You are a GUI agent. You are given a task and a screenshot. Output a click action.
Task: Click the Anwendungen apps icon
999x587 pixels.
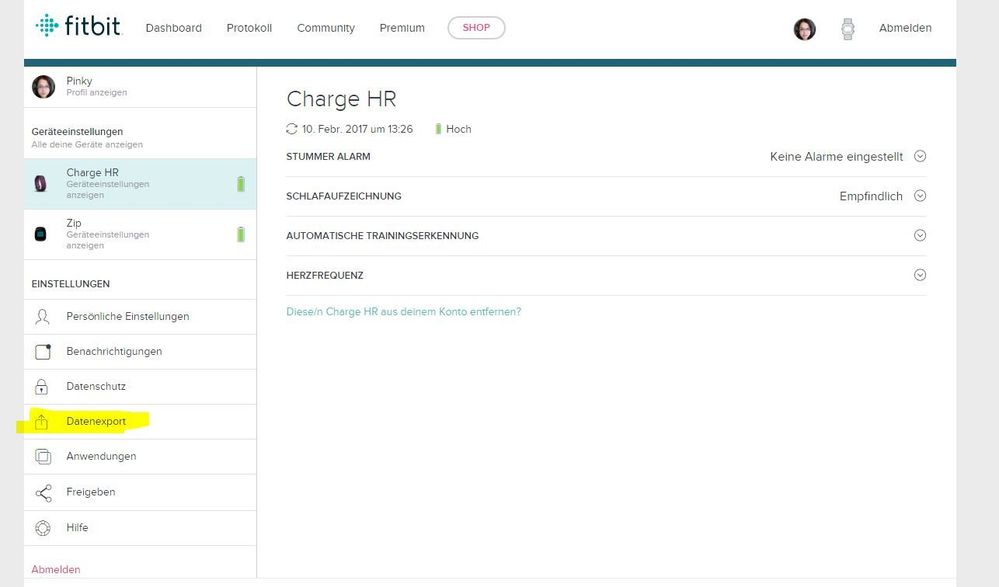[x=43, y=457]
